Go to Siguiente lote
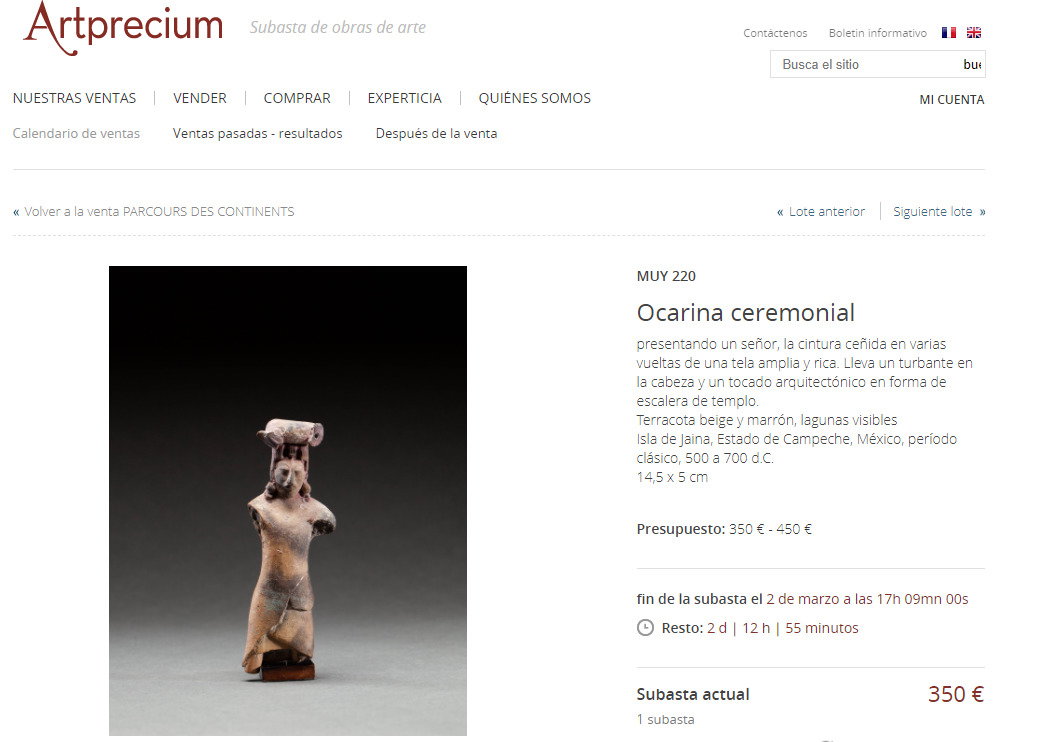1059x742 pixels. tap(939, 212)
